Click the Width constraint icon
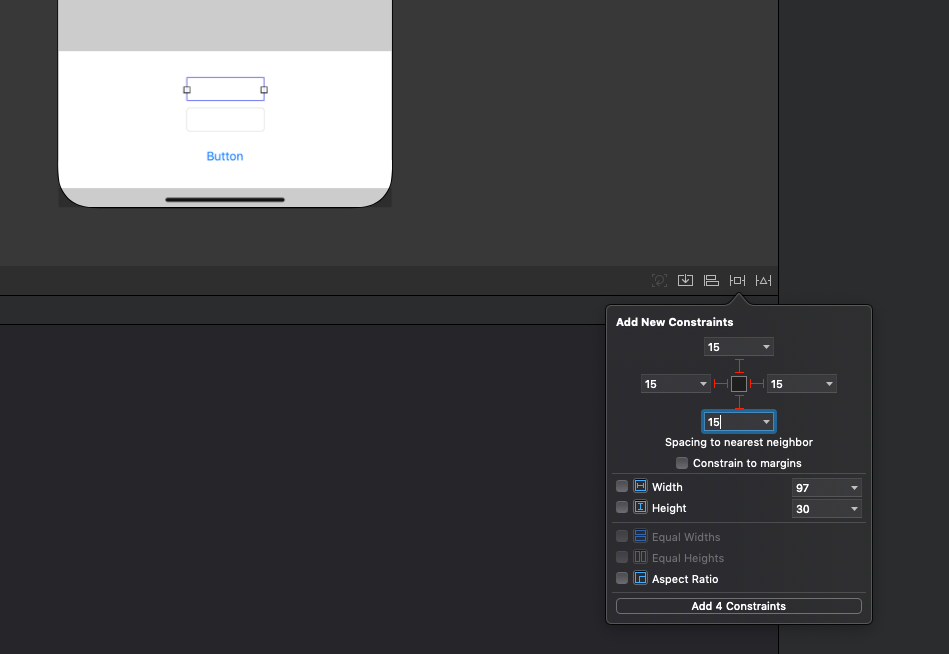The height and width of the screenshot is (654, 949). pyautogui.click(x=640, y=486)
